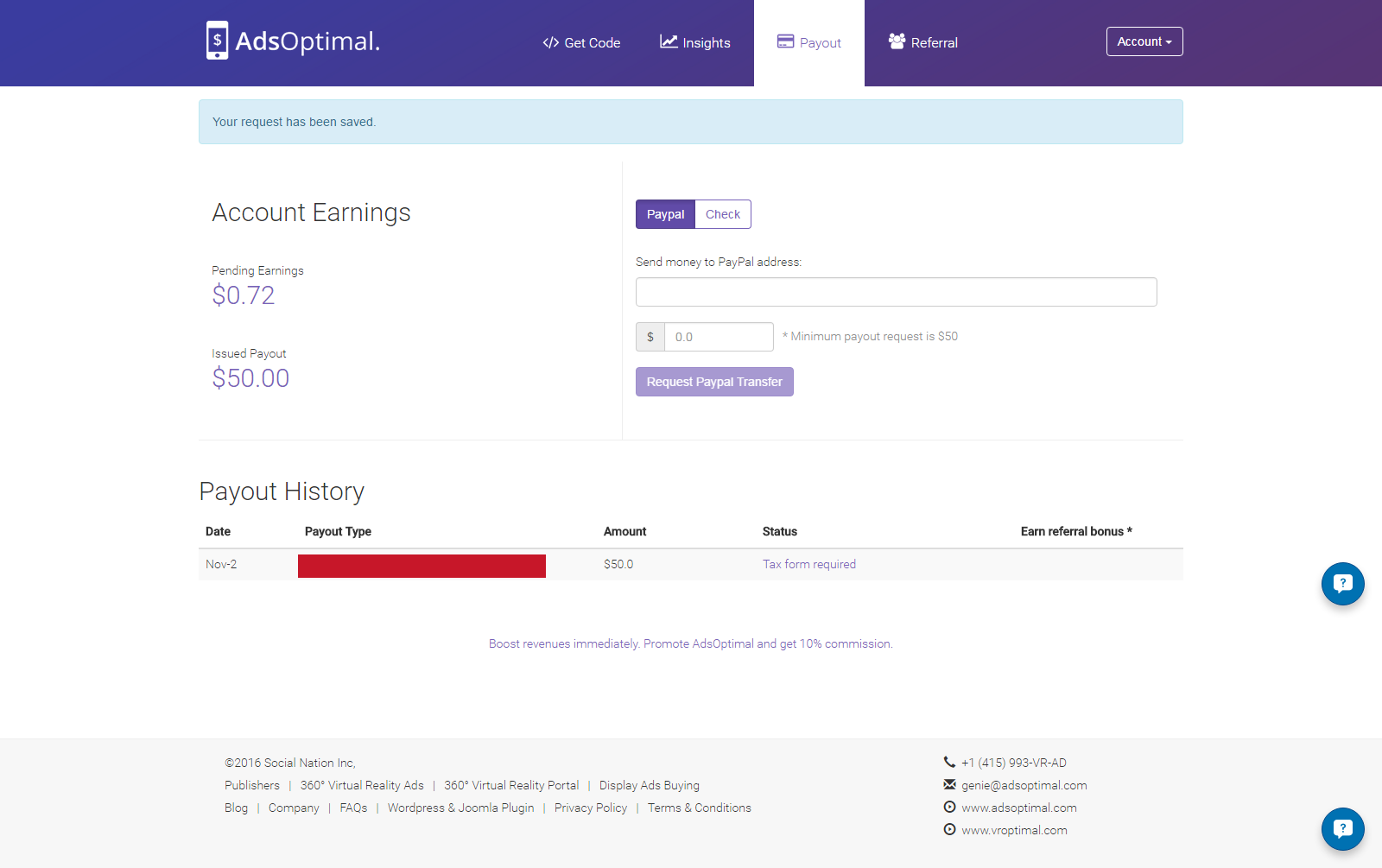Image resolution: width=1382 pixels, height=868 pixels.
Task: Visit the Blog footer link
Action: [236, 808]
